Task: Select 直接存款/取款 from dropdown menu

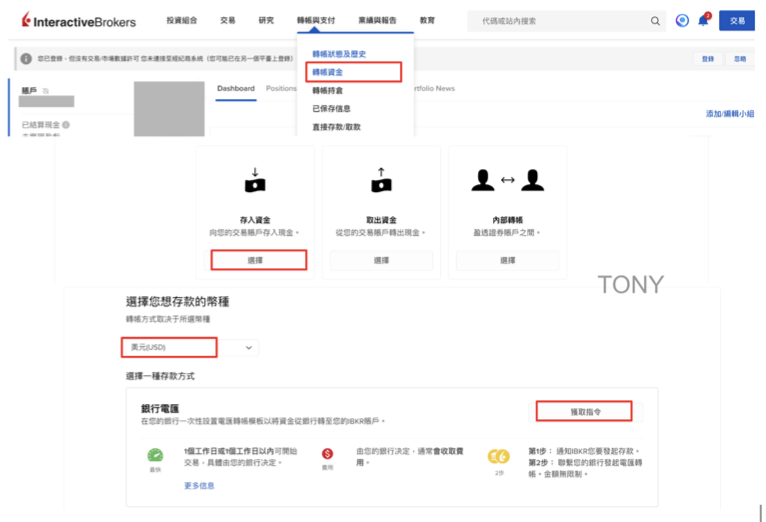Action: click(336, 127)
